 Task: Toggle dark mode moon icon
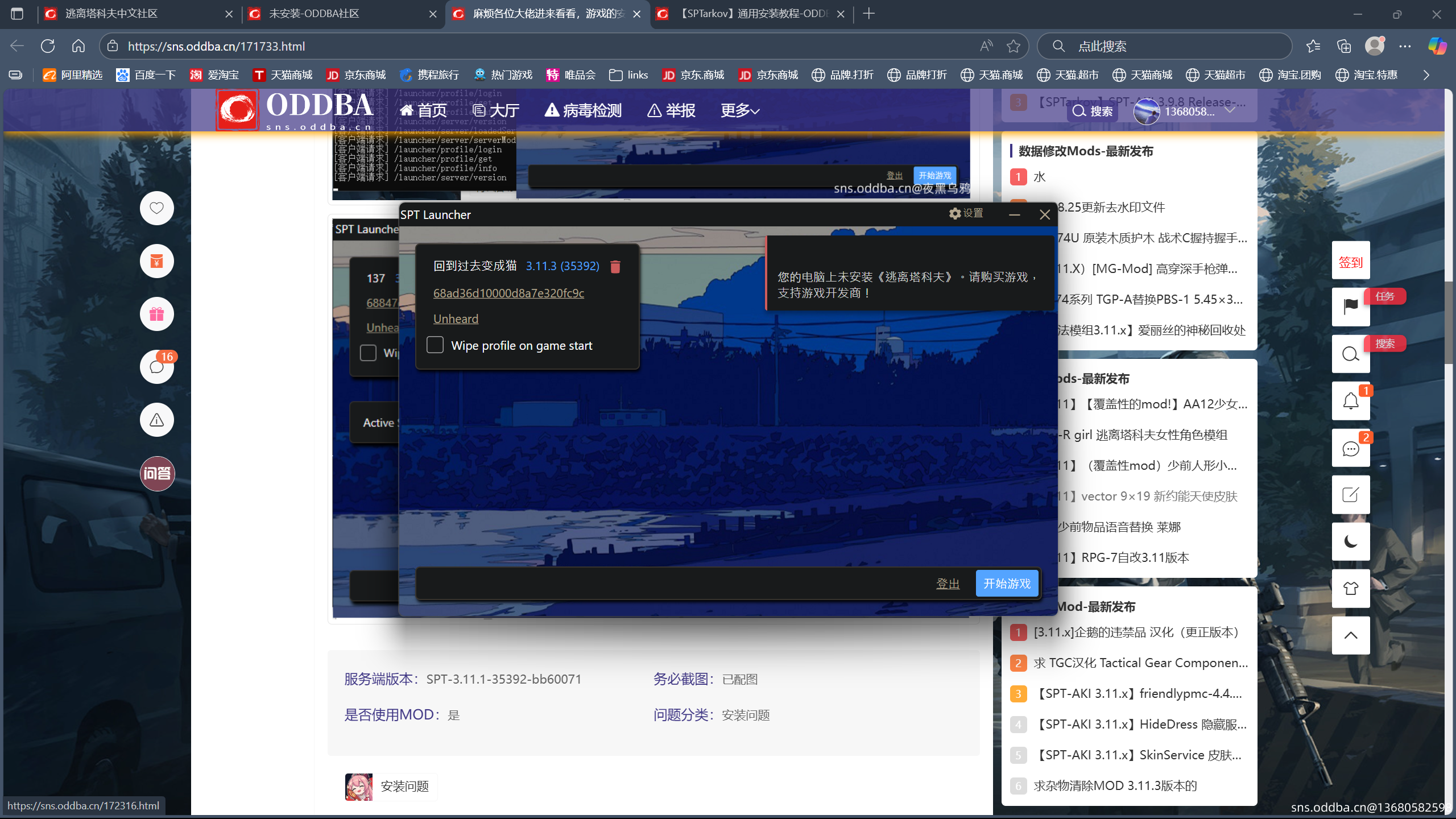(x=1350, y=541)
